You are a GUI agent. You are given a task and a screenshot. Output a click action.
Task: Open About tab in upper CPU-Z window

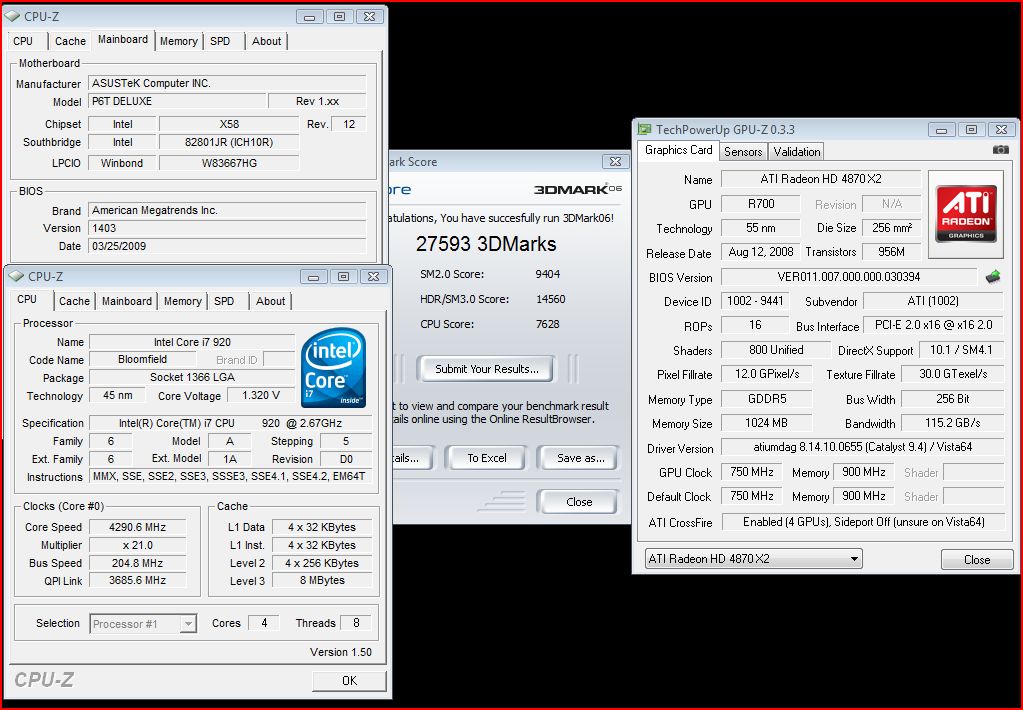coord(266,41)
